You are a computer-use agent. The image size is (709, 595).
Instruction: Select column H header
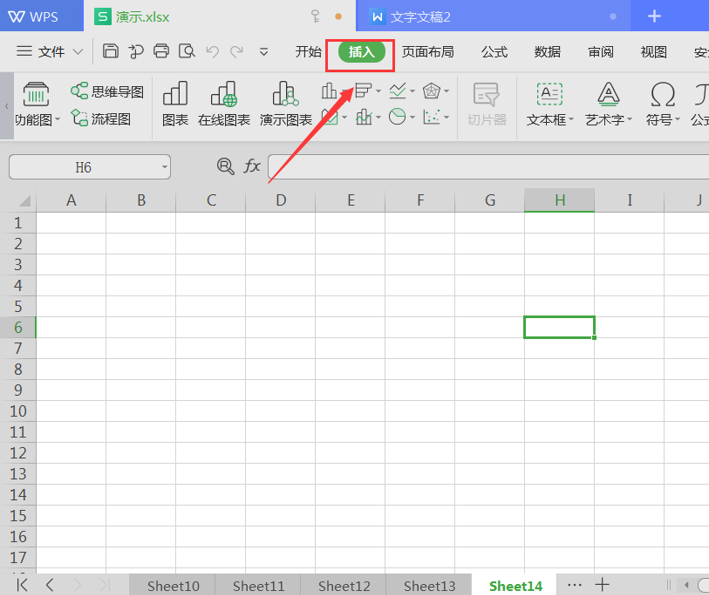click(x=559, y=200)
